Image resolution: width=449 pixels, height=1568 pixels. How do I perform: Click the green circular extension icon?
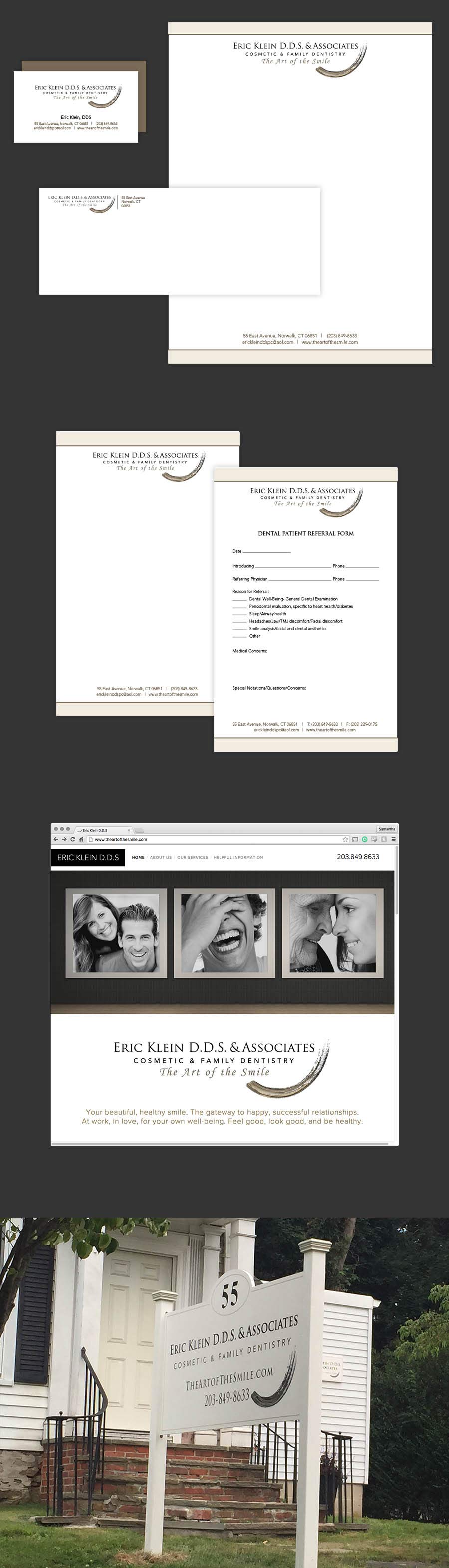(x=364, y=839)
